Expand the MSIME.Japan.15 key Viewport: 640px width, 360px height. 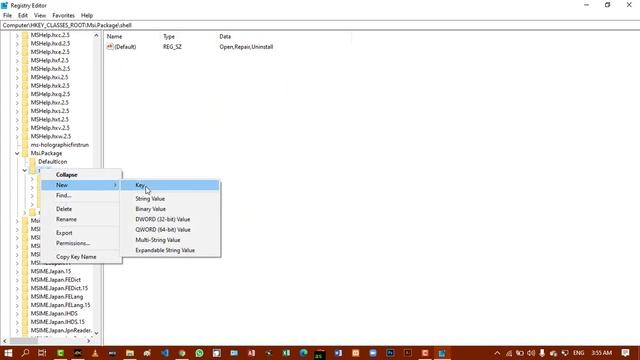17,271
